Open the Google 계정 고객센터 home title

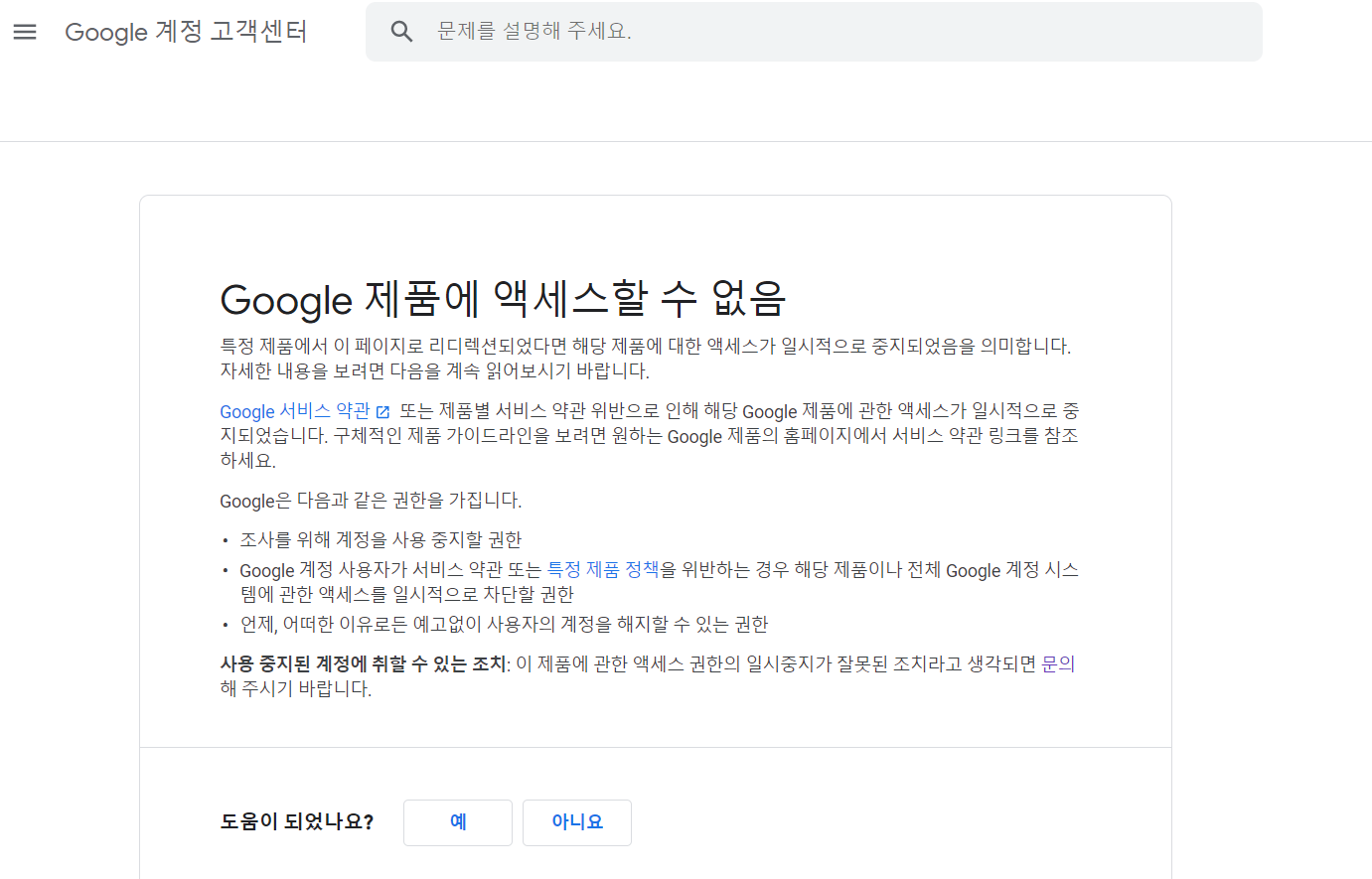(186, 32)
